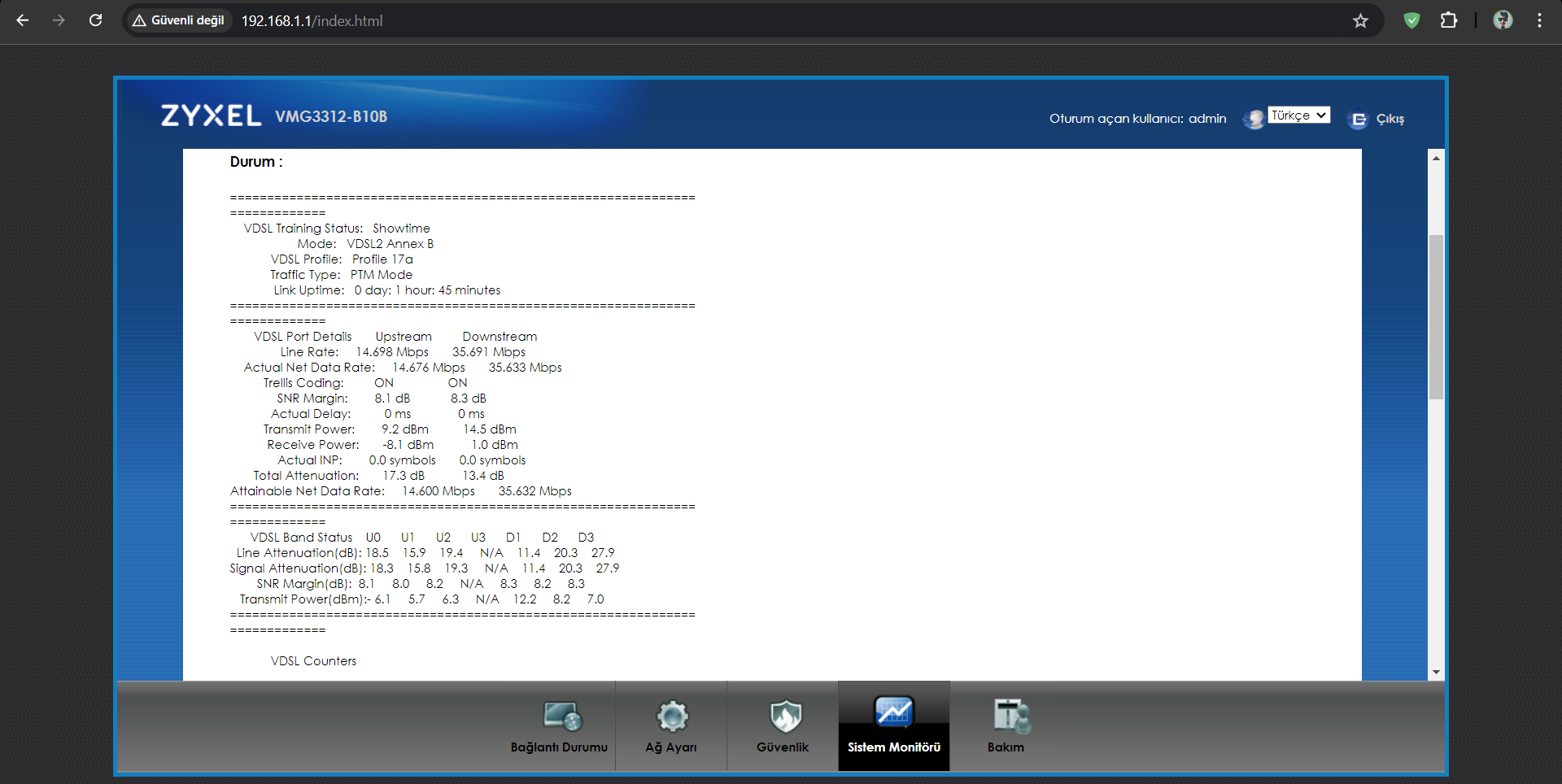
Task: Click the Link Uptime value 0 day: 1 hour: 45 minutes
Action: pyautogui.click(x=427, y=290)
